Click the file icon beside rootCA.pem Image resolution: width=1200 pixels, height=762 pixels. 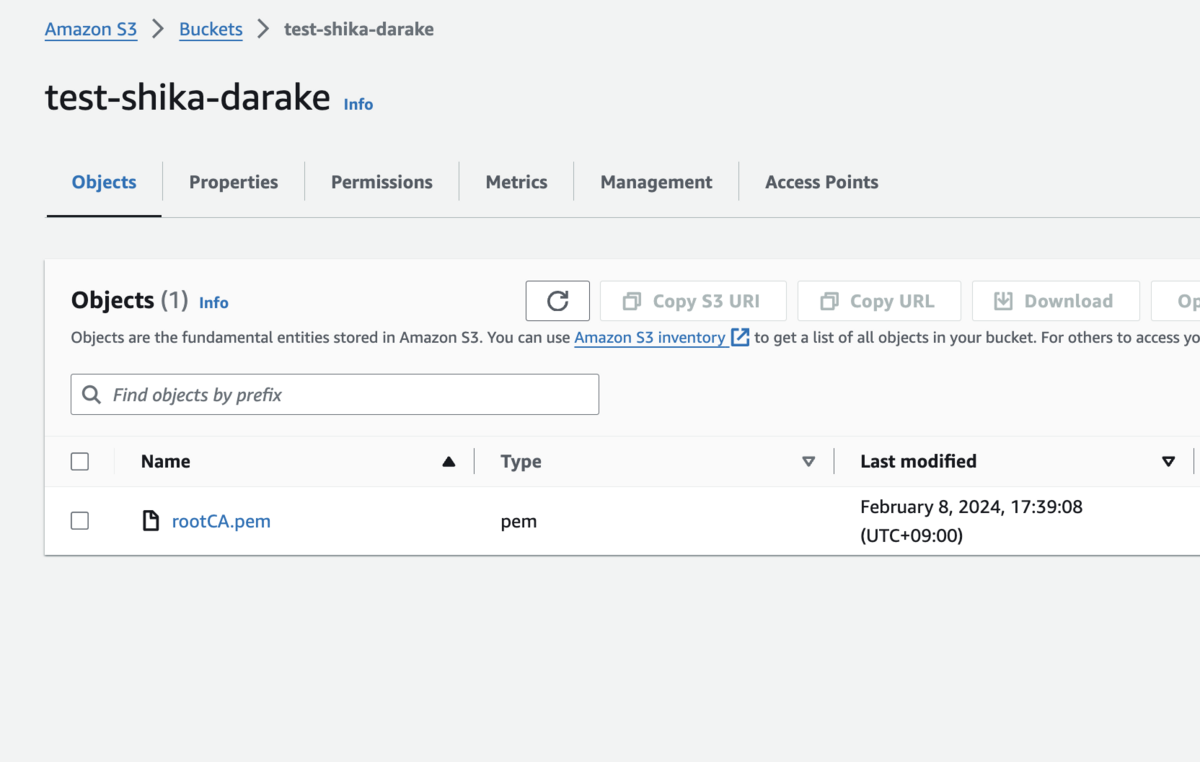tap(151, 521)
